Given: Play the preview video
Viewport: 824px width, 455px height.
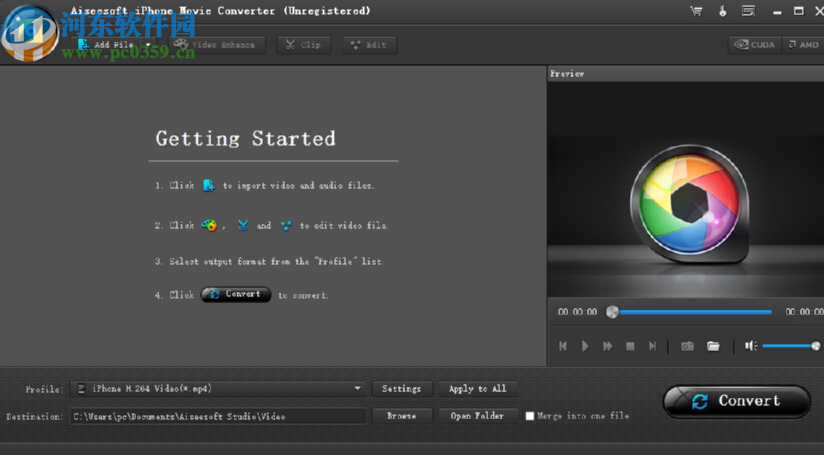Looking at the screenshot, I should click(x=585, y=346).
